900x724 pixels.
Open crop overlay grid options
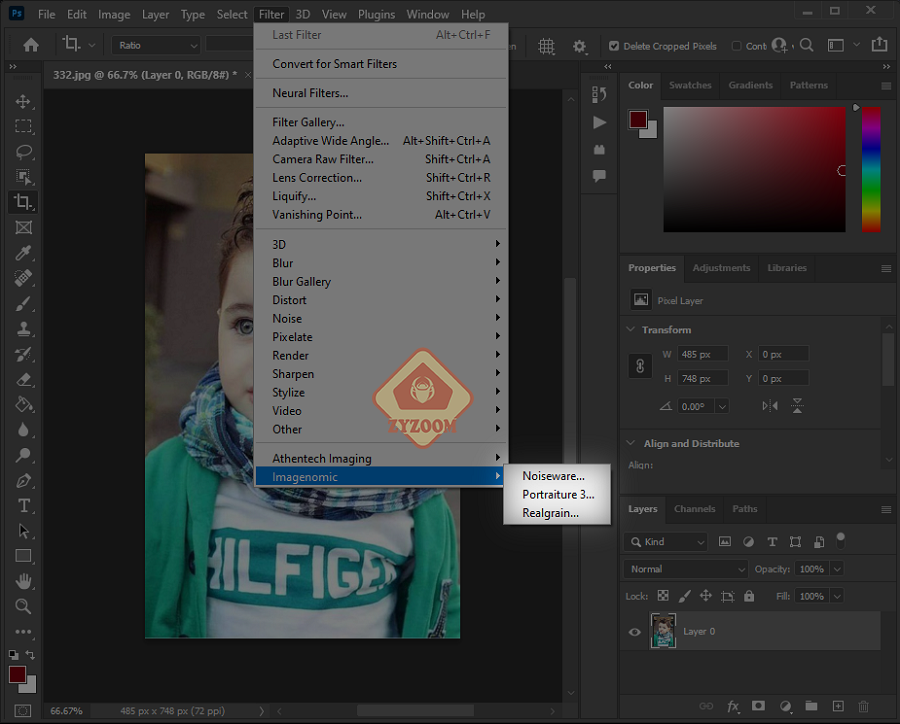(x=546, y=46)
